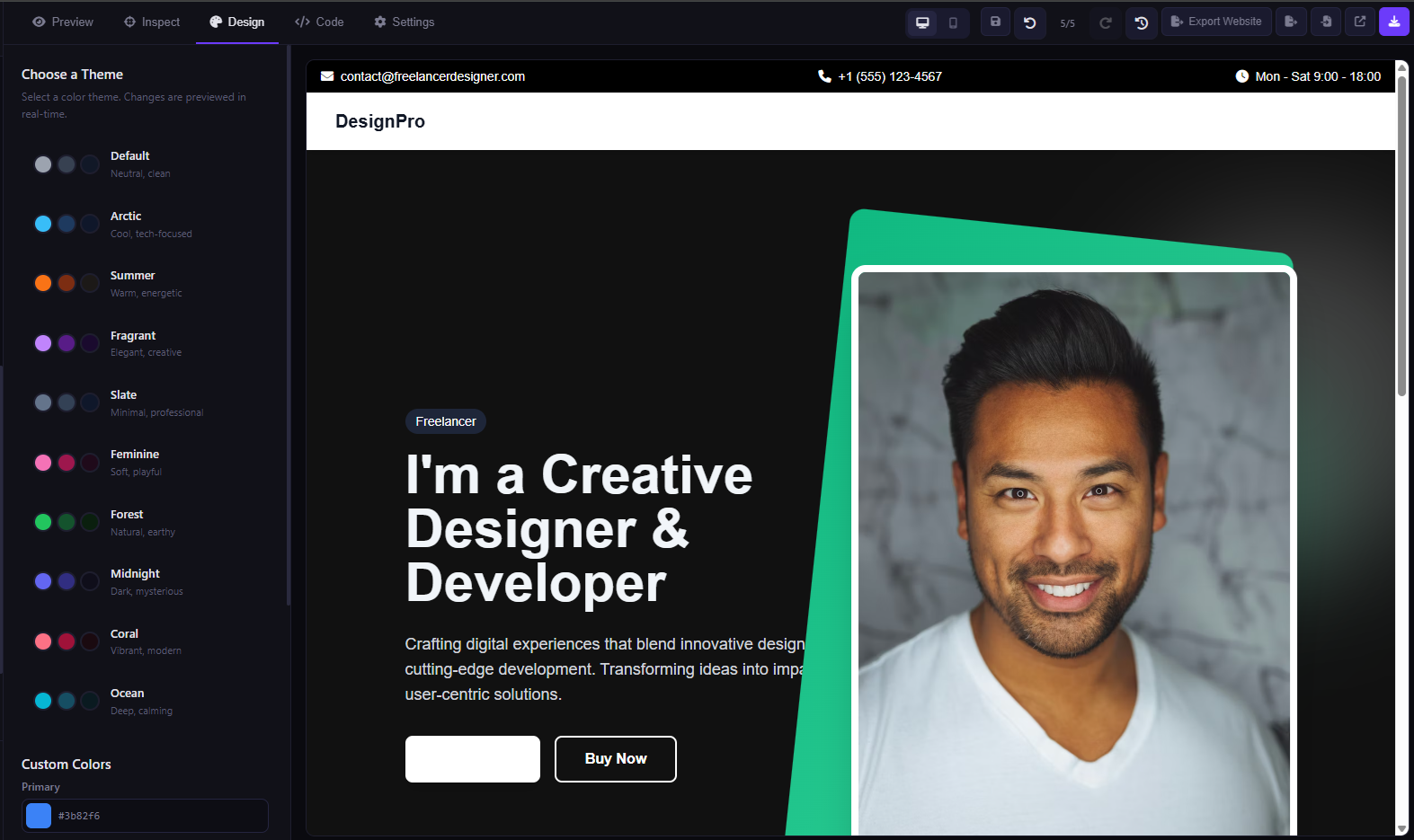Click the file export arrow icon

1291,22
